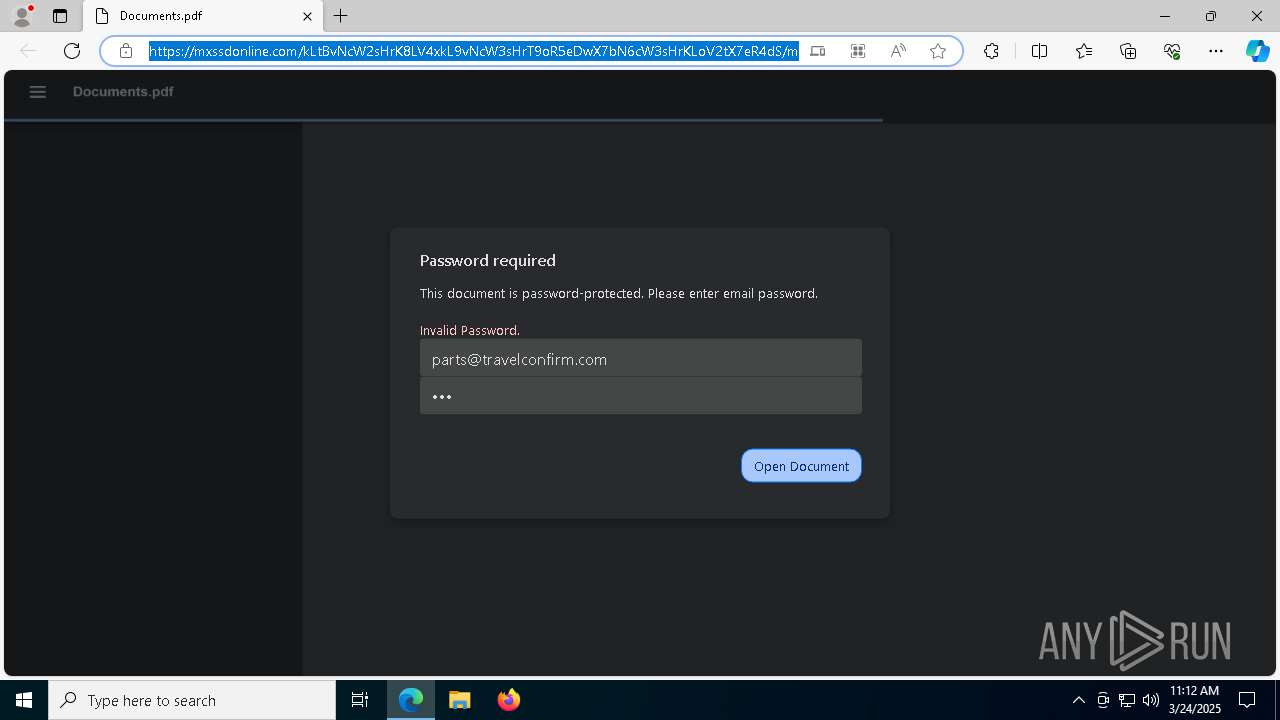This screenshot has width=1280, height=720.
Task: Click the Invalid Password message
Action: coord(470,330)
